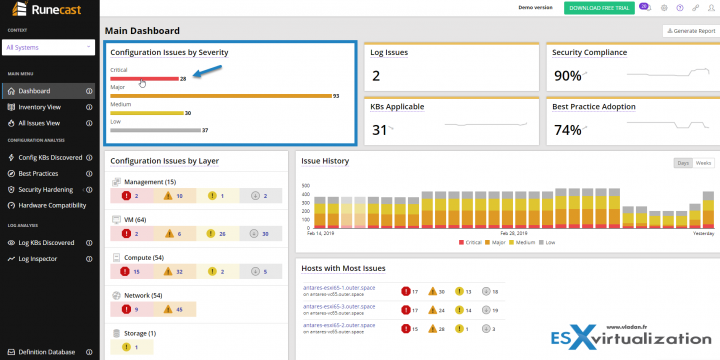Screen dimensions: 720x360
Task: Select Config KBs Discovered menu item
Action: pos(50,158)
